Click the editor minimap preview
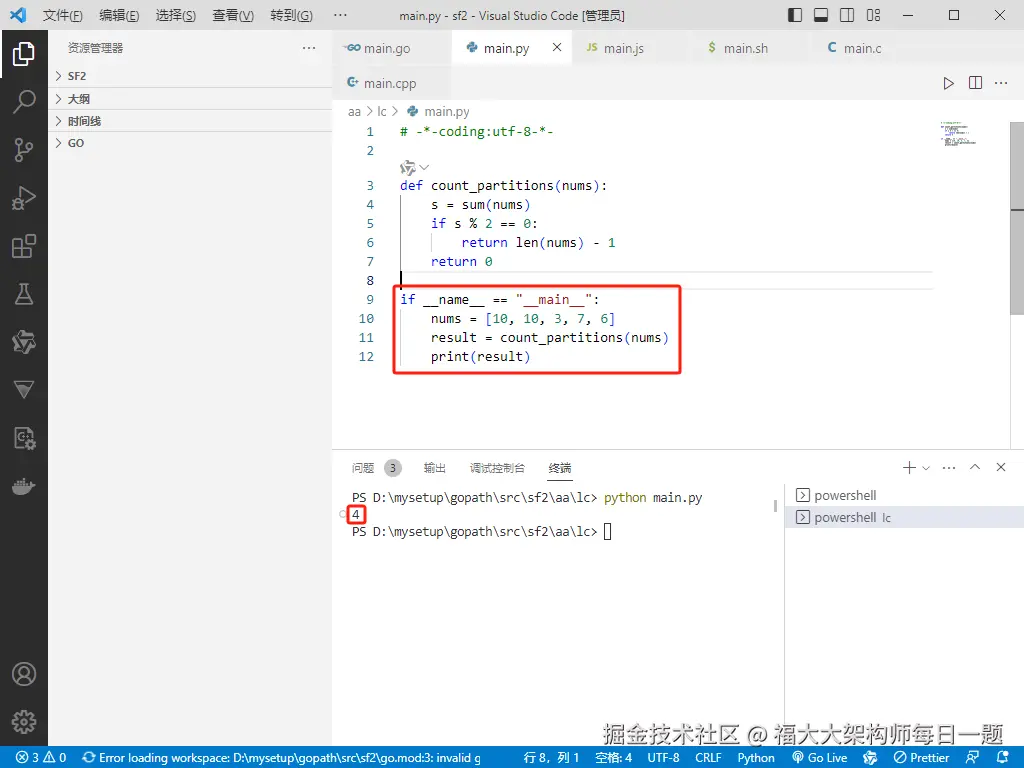This screenshot has width=1024, height=768. tap(959, 133)
